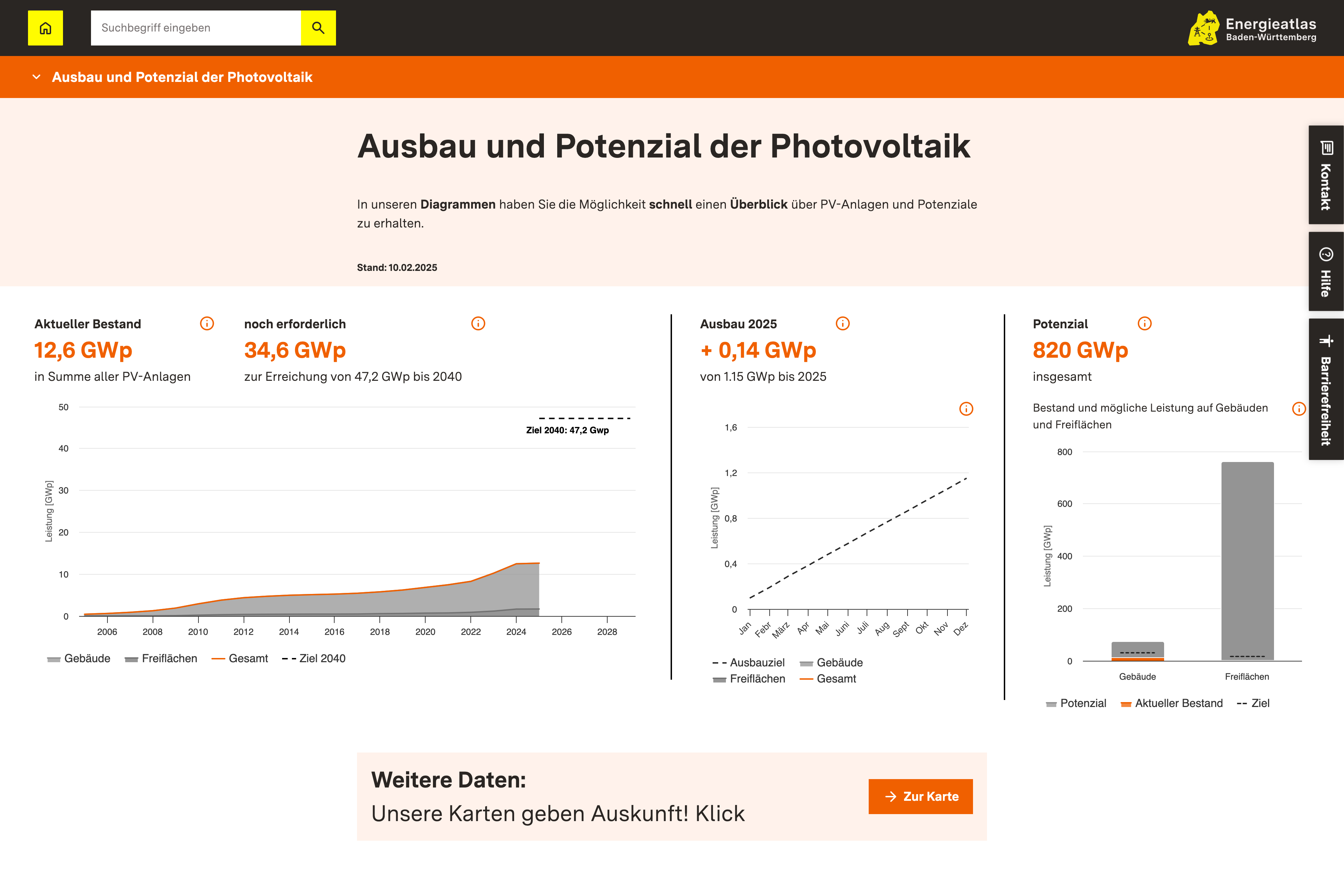The height and width of the screenshot is (896, 1344).
Task: Toggle Ziel 2040 series in the legend
Action: coord(314,658)
